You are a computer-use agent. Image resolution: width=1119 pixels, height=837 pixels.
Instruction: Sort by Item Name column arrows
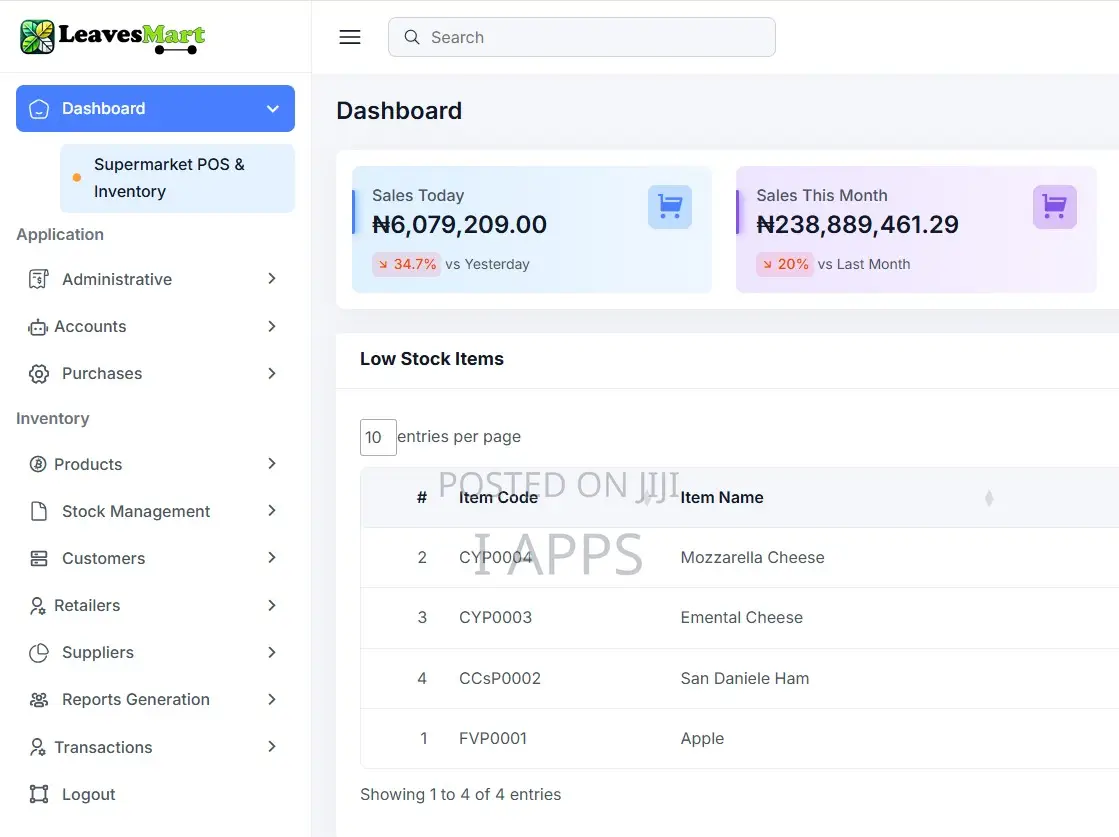(988, 498)
